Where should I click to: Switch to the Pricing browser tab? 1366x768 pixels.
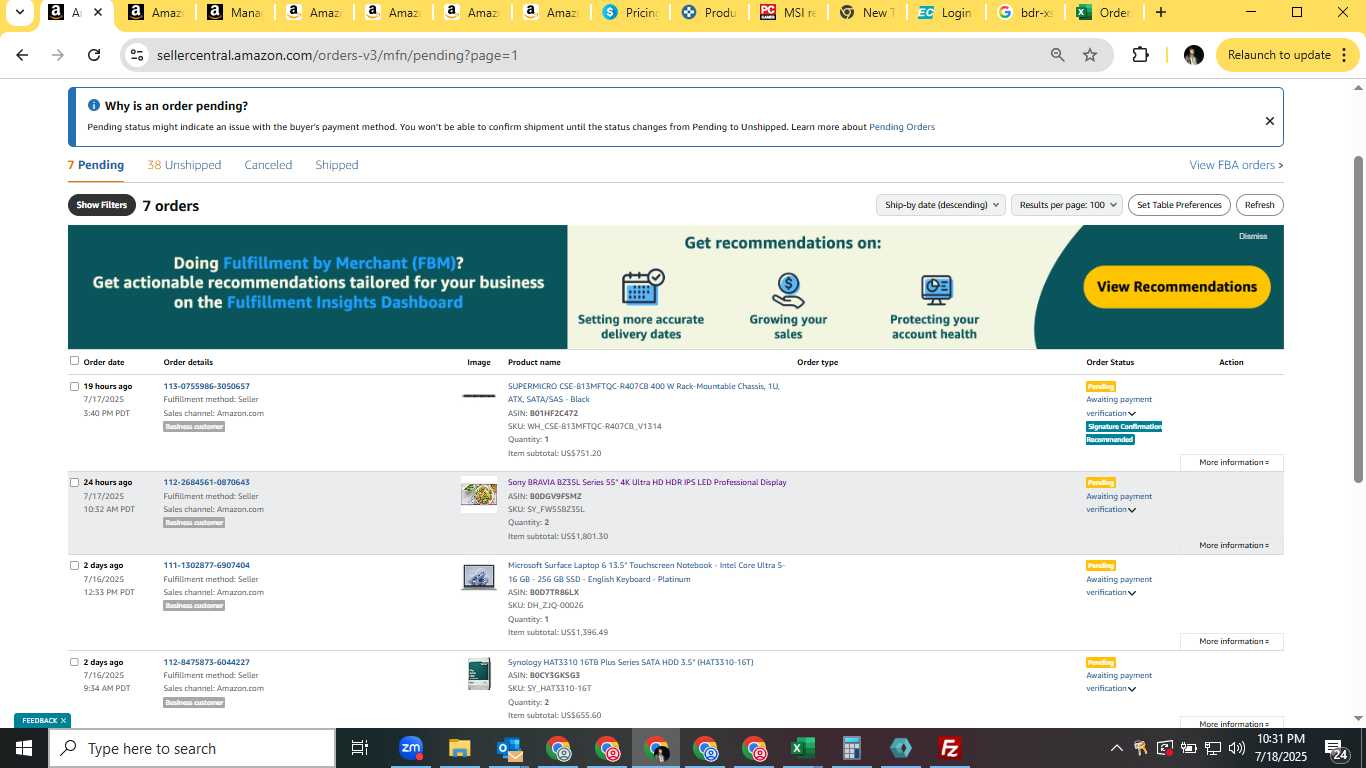[629, 12]
